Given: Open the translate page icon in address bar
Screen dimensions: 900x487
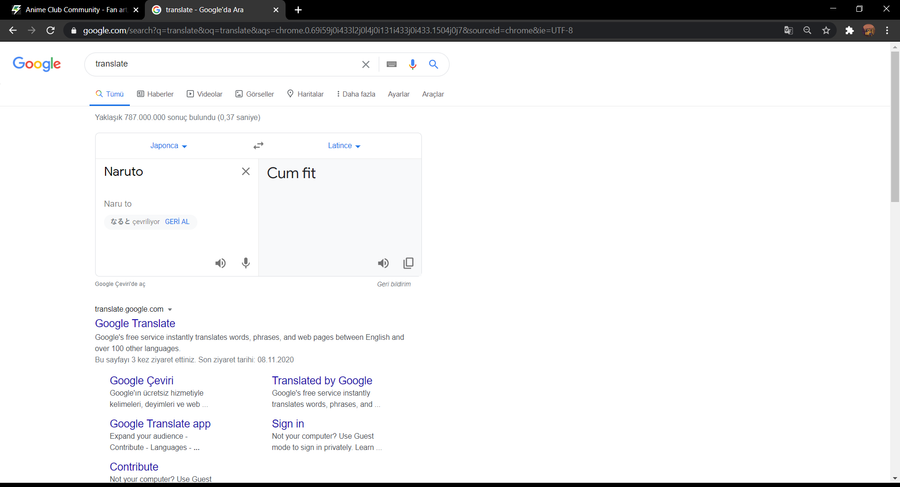Looking at the screenshot, I should tap(788, 30).
